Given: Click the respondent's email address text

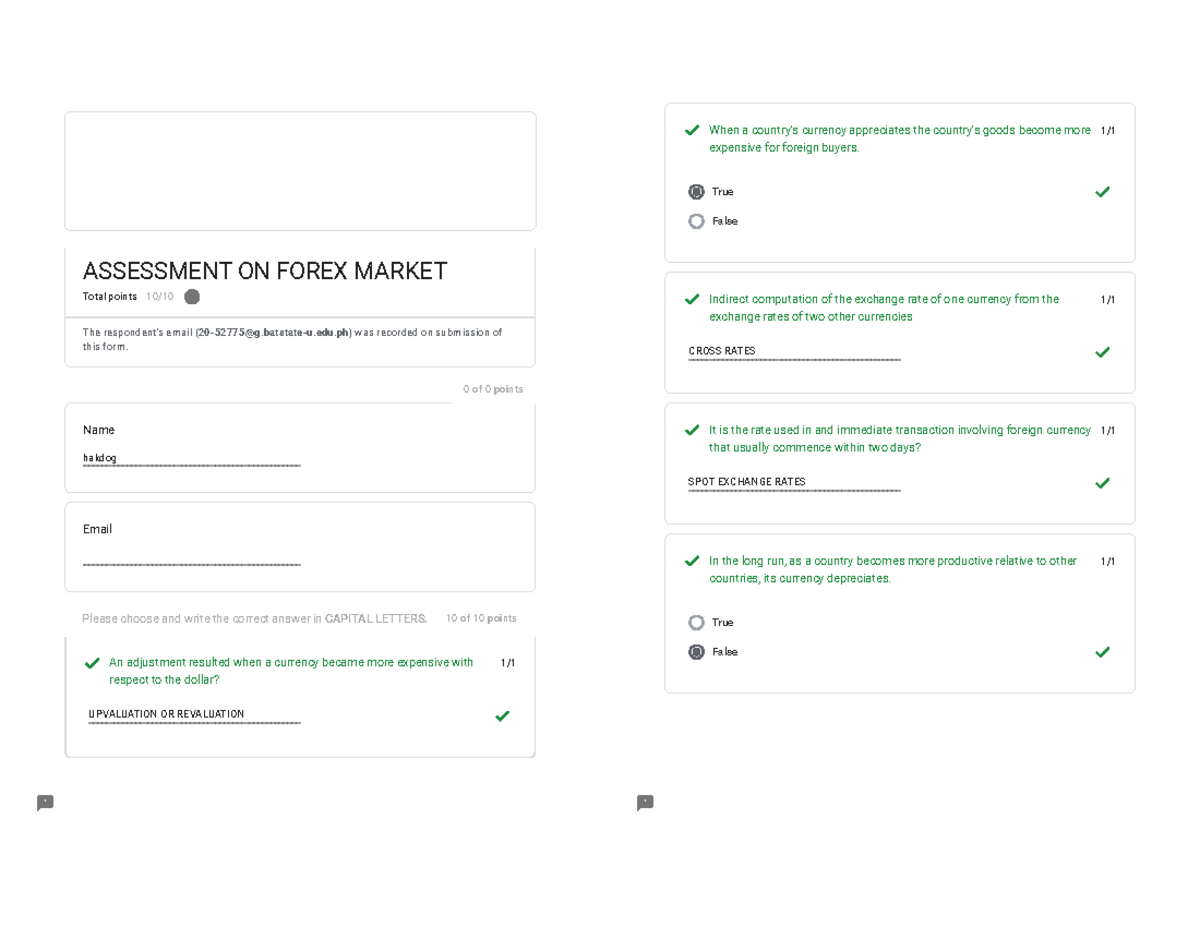Looking at the screenshot, I should 273,332.
